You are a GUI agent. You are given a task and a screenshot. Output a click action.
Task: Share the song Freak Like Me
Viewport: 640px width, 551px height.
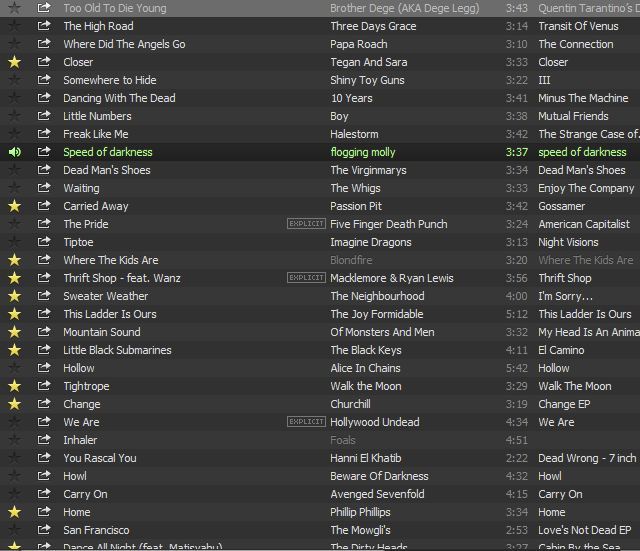coord(44,134)
